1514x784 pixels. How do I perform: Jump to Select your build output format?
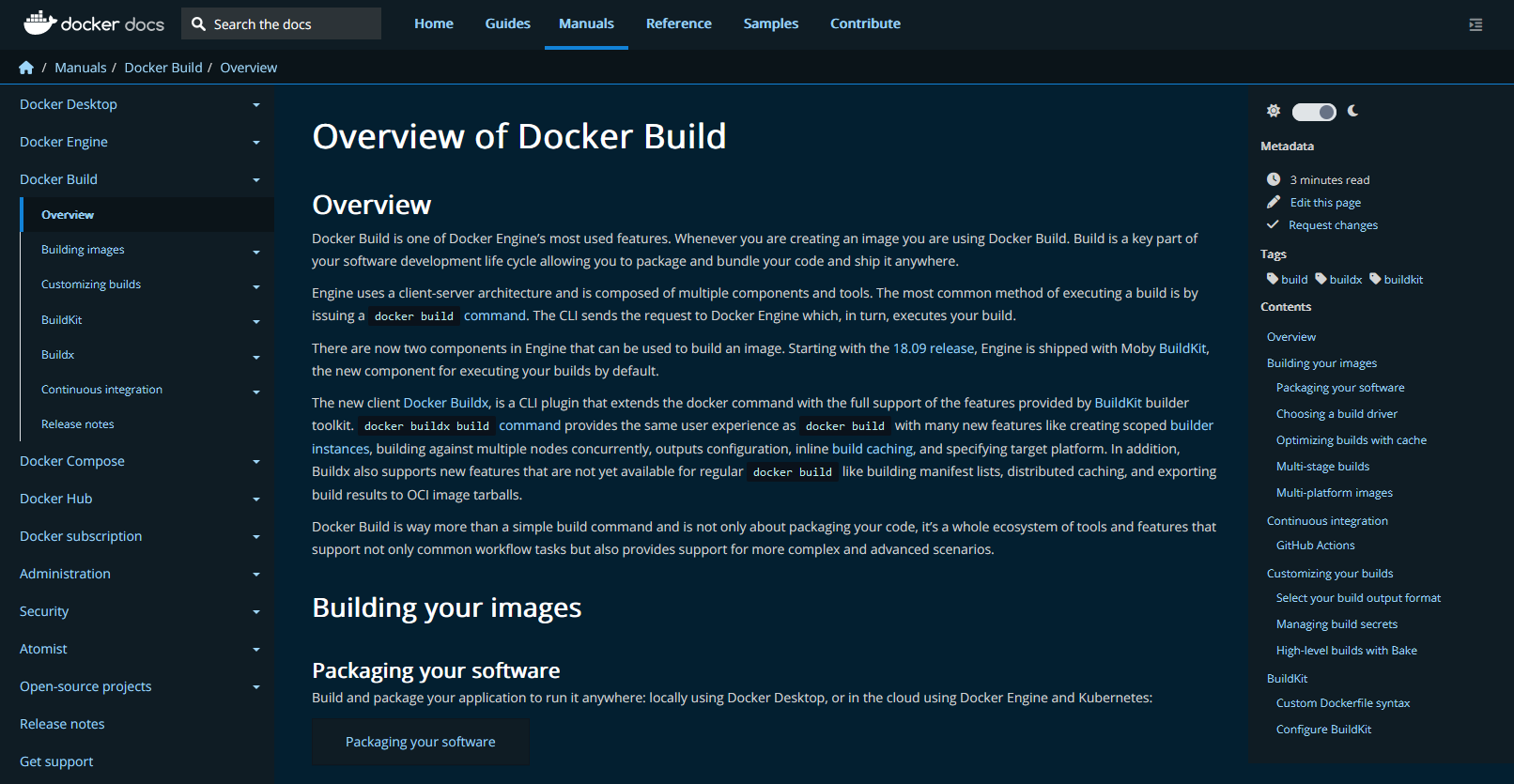1358,597
